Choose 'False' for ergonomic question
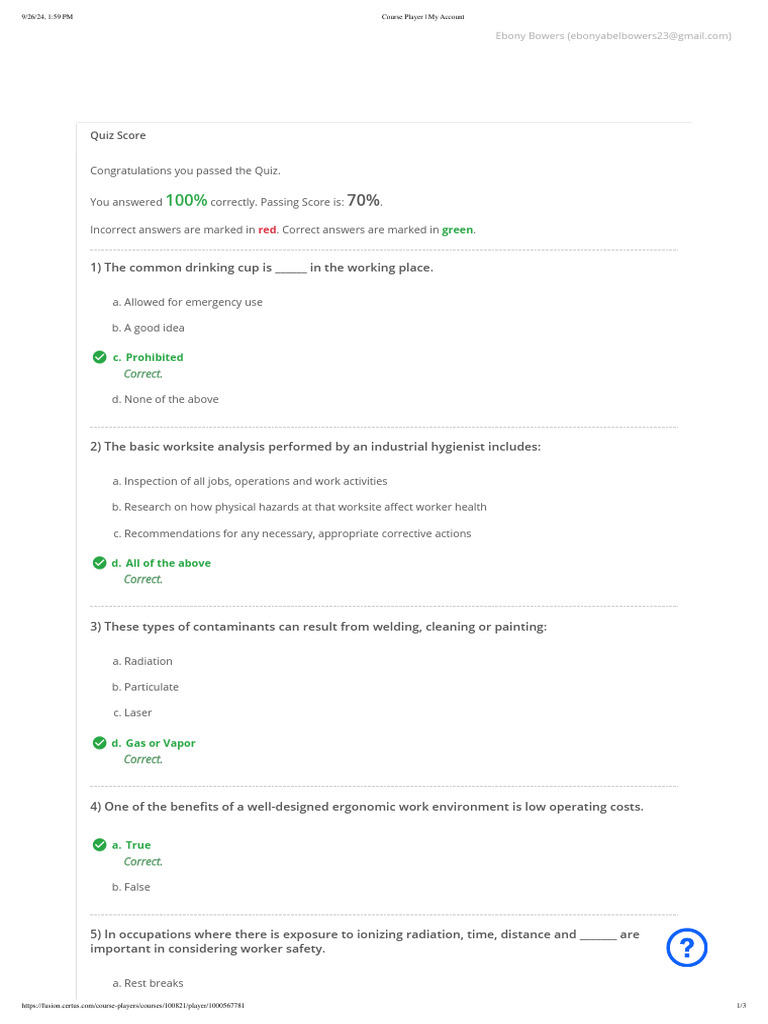Image resolution: width=768 pixels, height=1024 pixels. pyautogui.click(x=131, y=887)
